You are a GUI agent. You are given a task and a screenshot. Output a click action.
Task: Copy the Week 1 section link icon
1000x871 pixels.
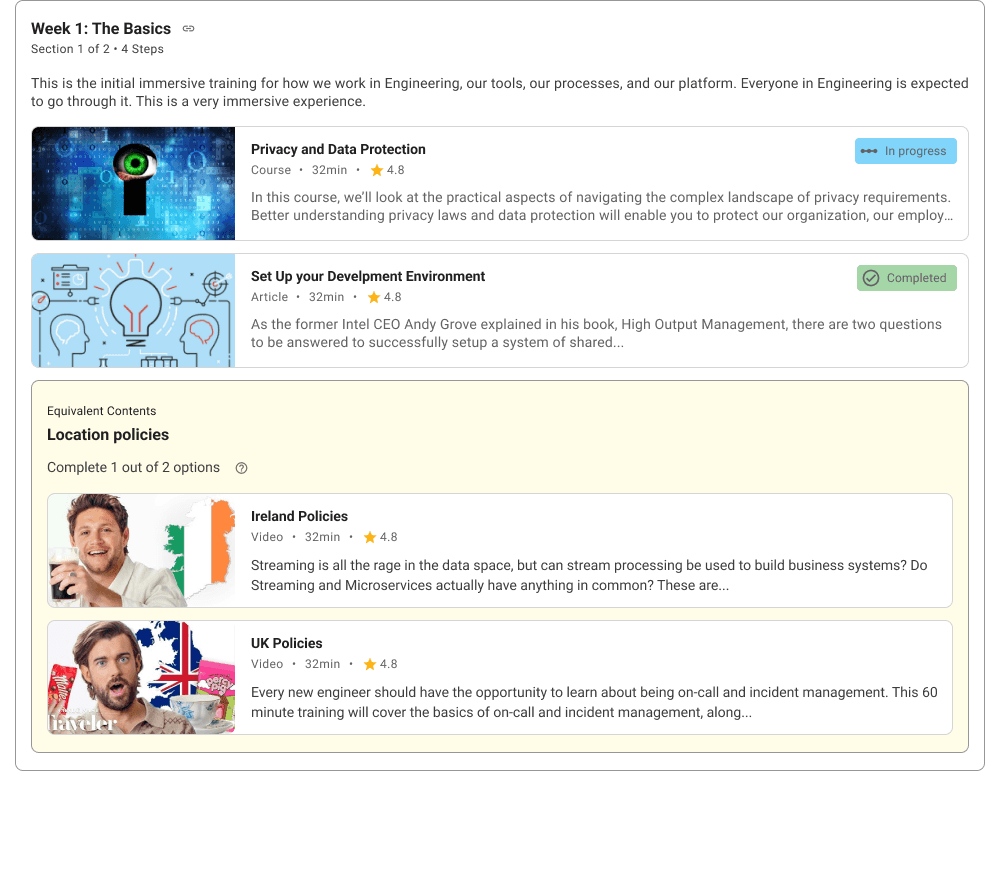pos(188,29)
